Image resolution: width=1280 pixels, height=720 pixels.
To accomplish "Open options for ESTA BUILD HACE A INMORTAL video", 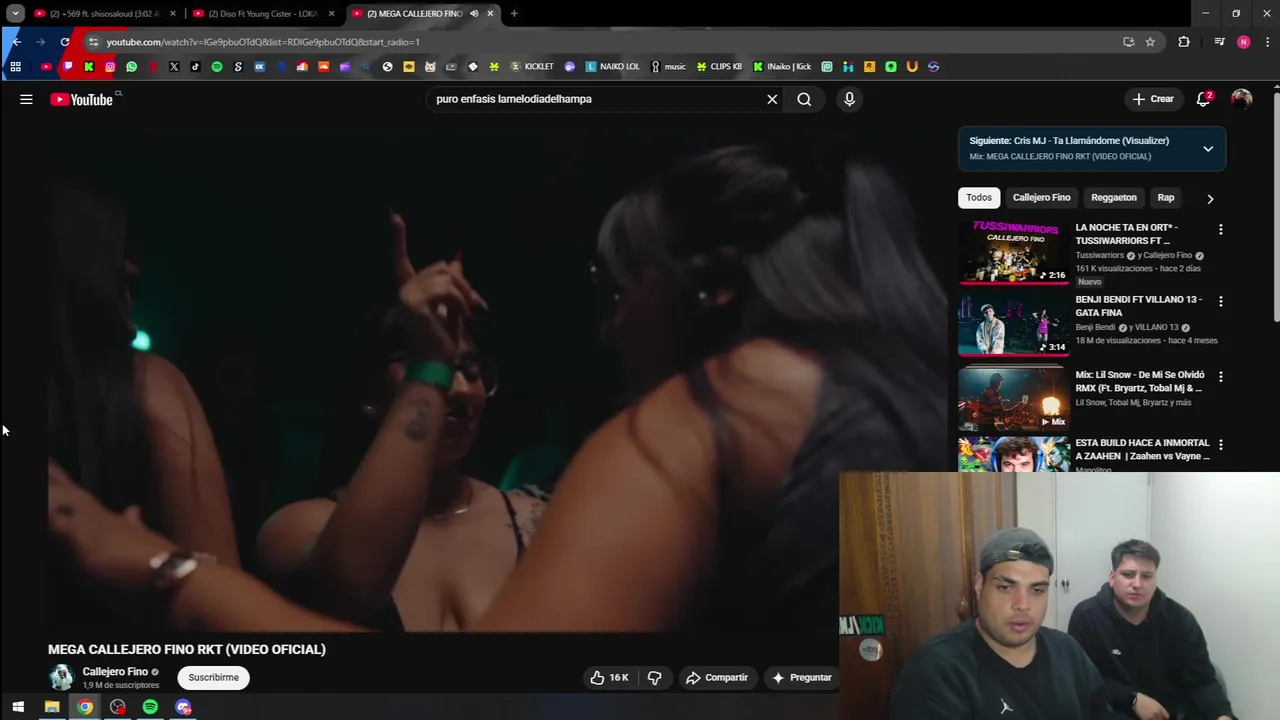I will point(1220,444).
